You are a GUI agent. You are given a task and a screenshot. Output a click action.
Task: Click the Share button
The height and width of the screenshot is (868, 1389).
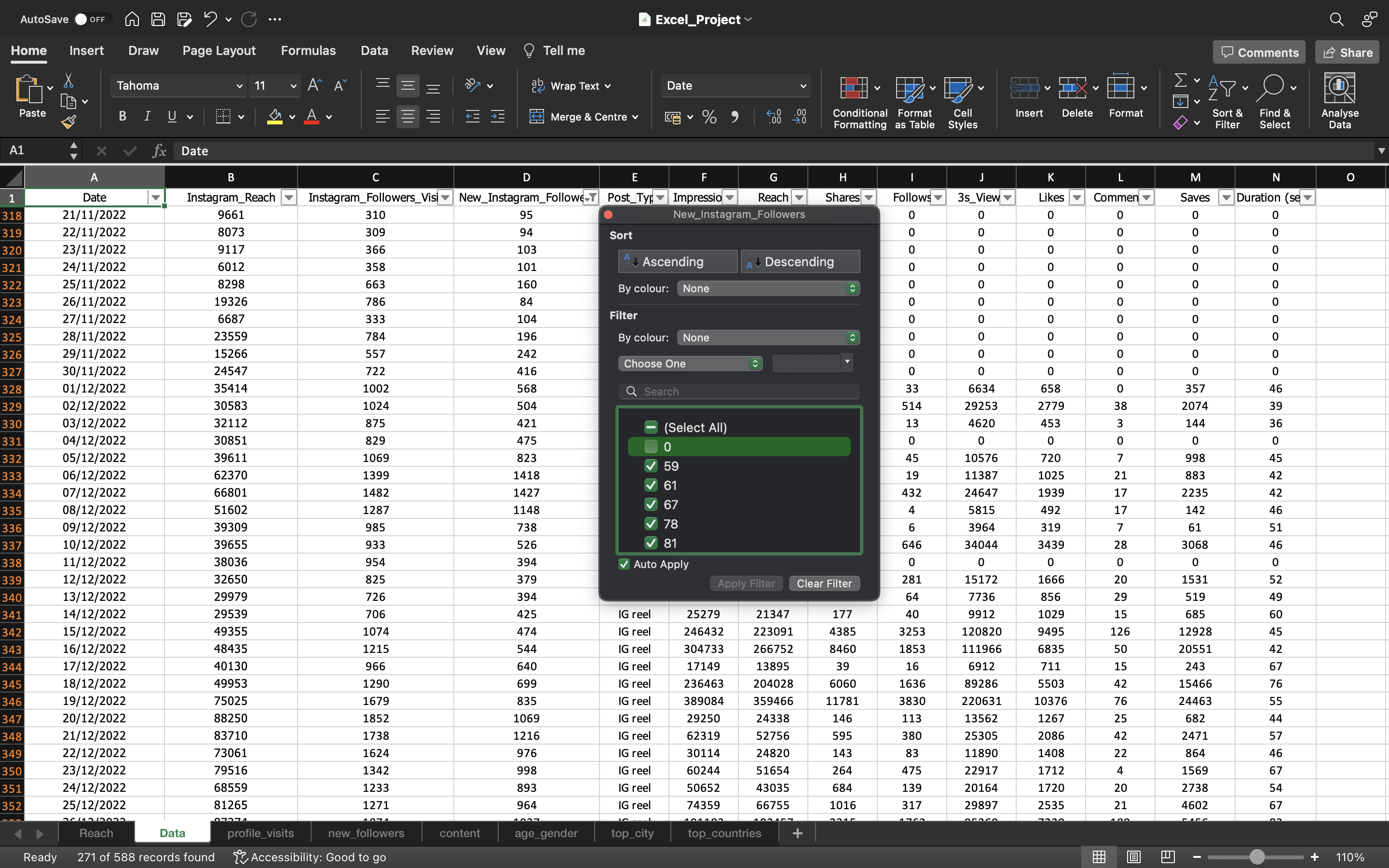(x=1347, y=52)
